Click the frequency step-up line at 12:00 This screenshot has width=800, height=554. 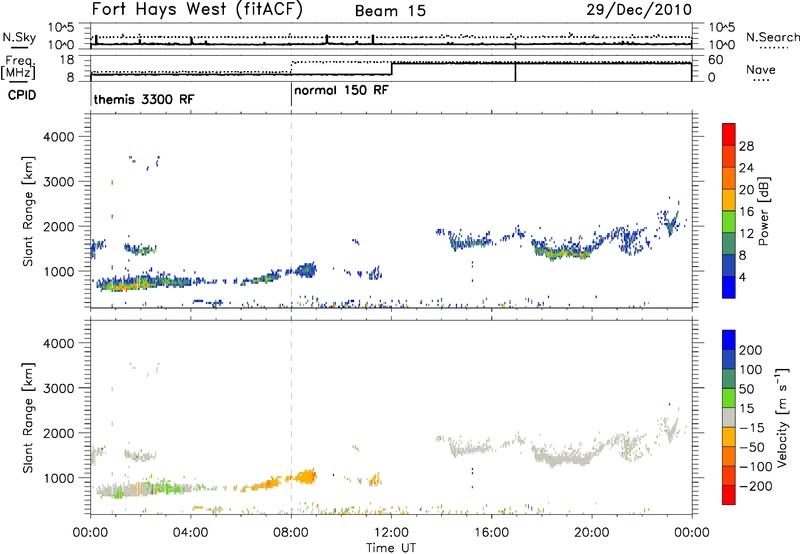point(391,69)
